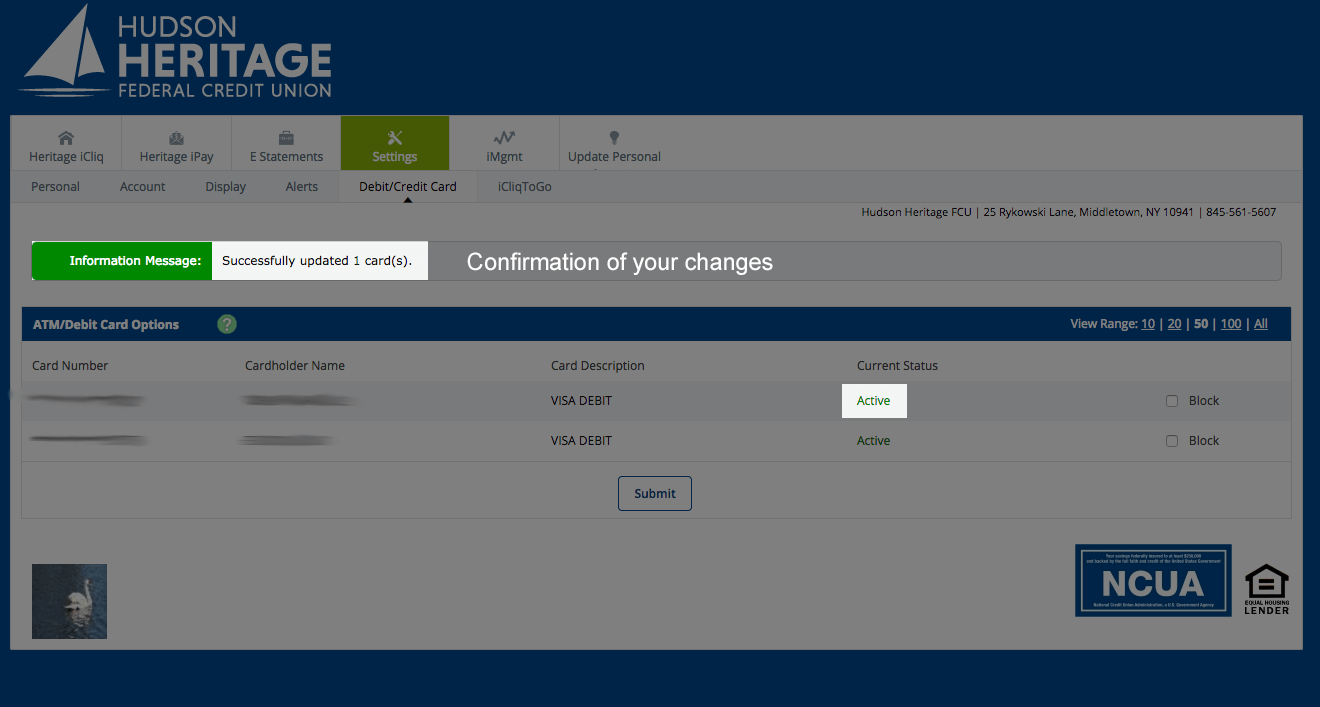Open ATM/Debit Card Options help

tap(227, 324)
